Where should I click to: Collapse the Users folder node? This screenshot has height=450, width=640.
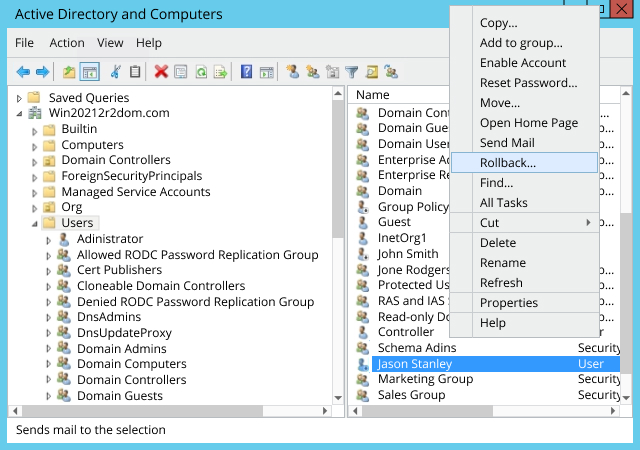coord(35,224)
